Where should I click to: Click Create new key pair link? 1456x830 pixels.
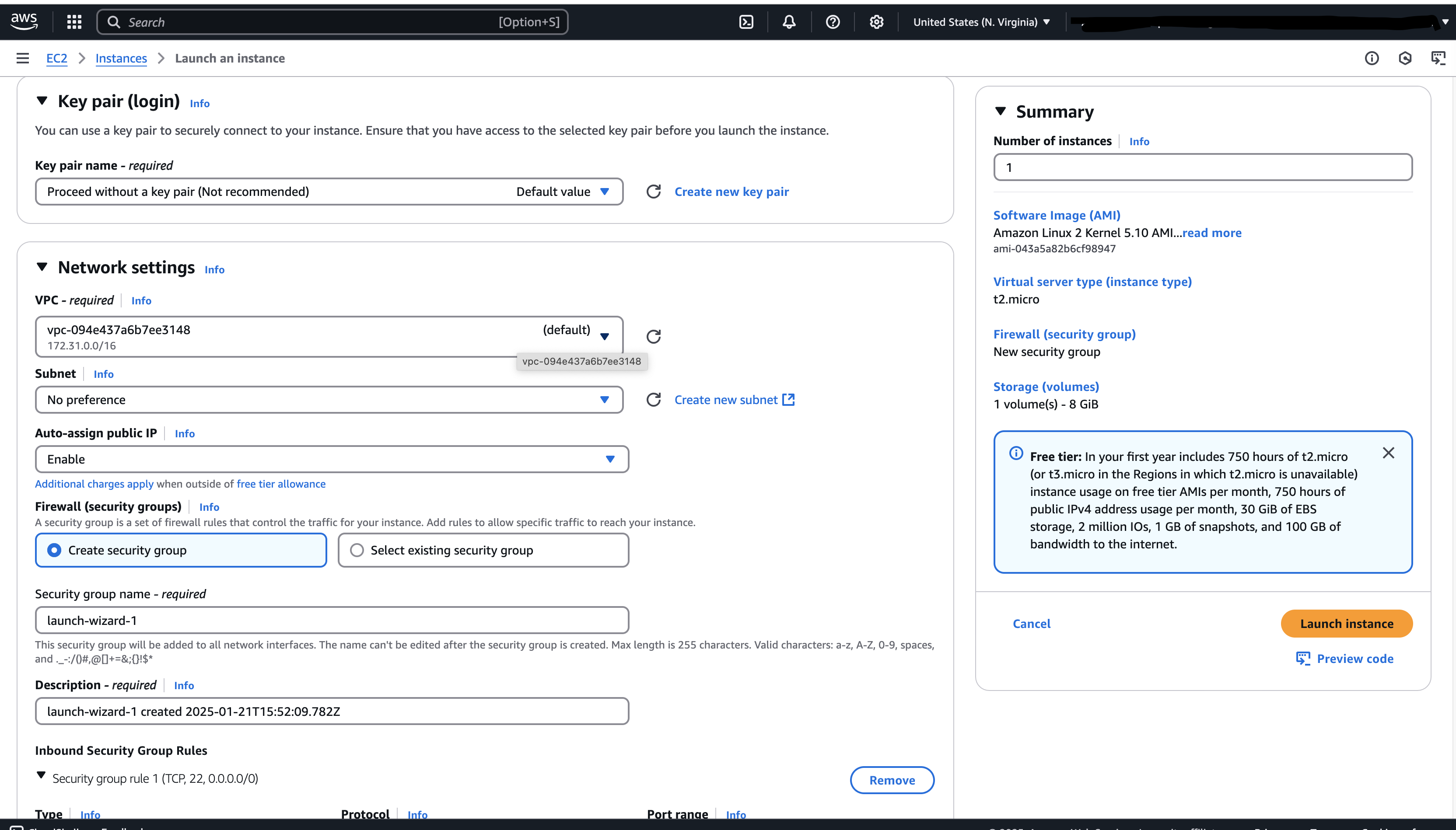tap(731, 192)
